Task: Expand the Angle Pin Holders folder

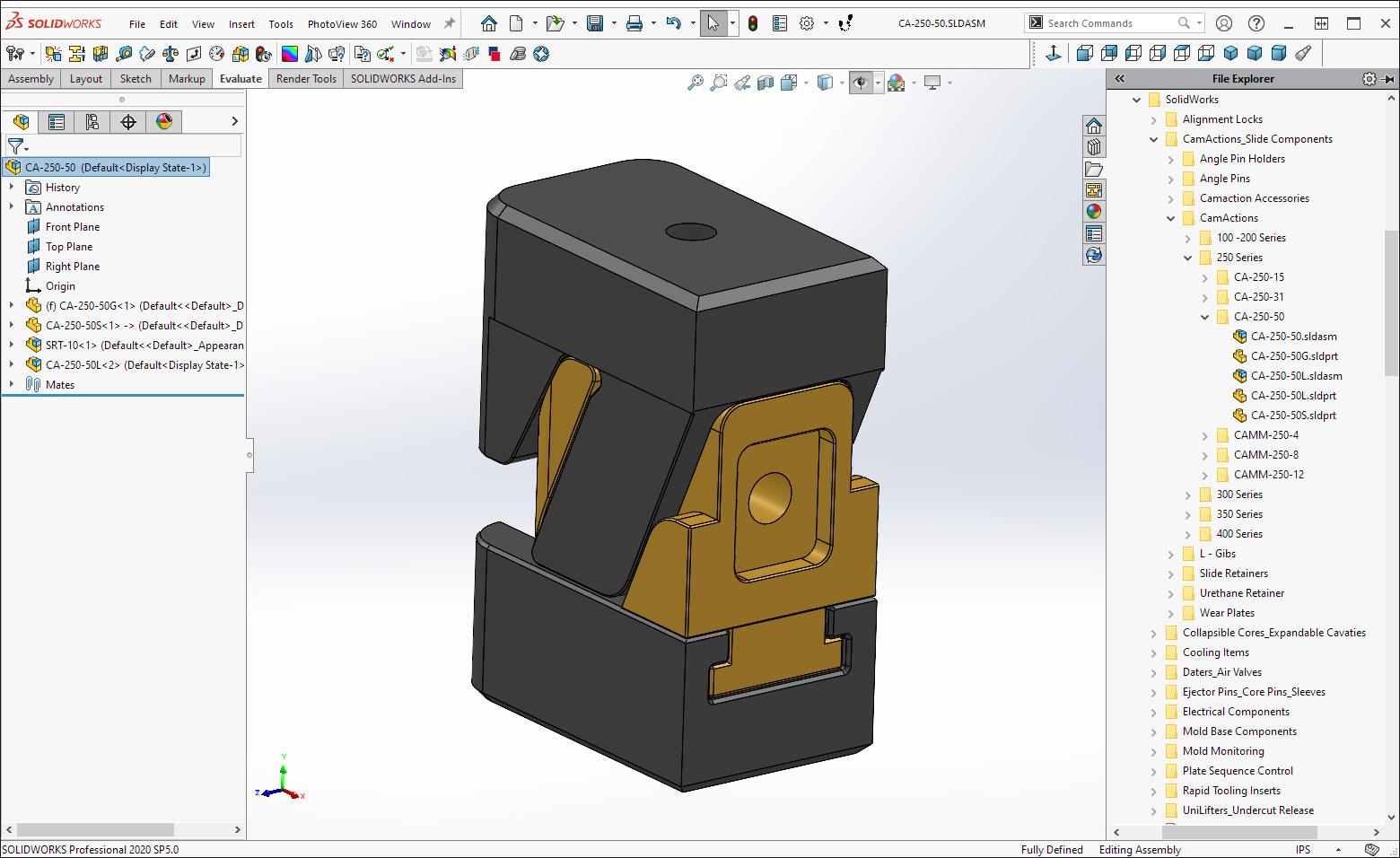Action: click(1171, 159)
